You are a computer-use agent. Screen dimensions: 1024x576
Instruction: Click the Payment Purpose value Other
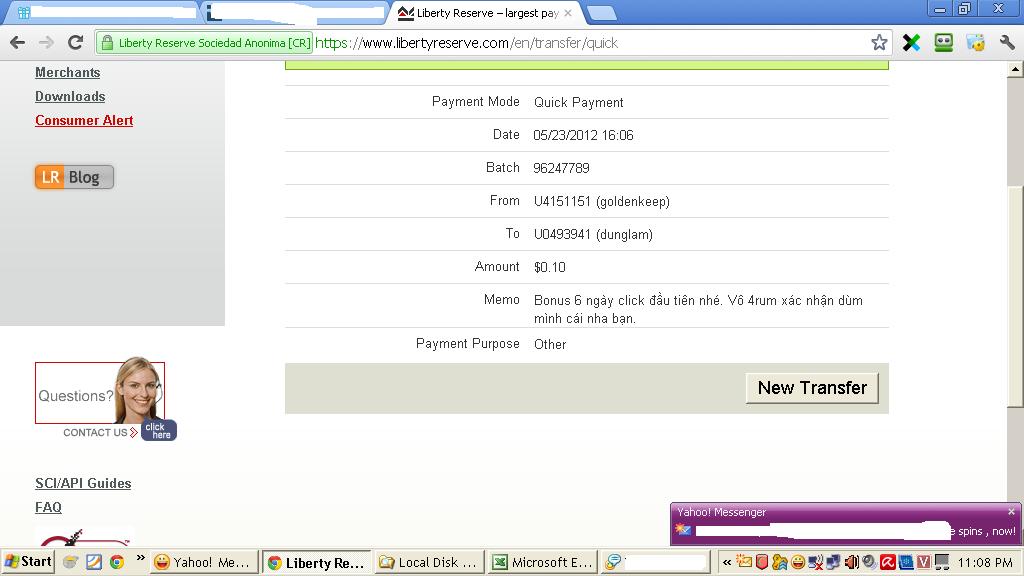click(x=550, y=344)
